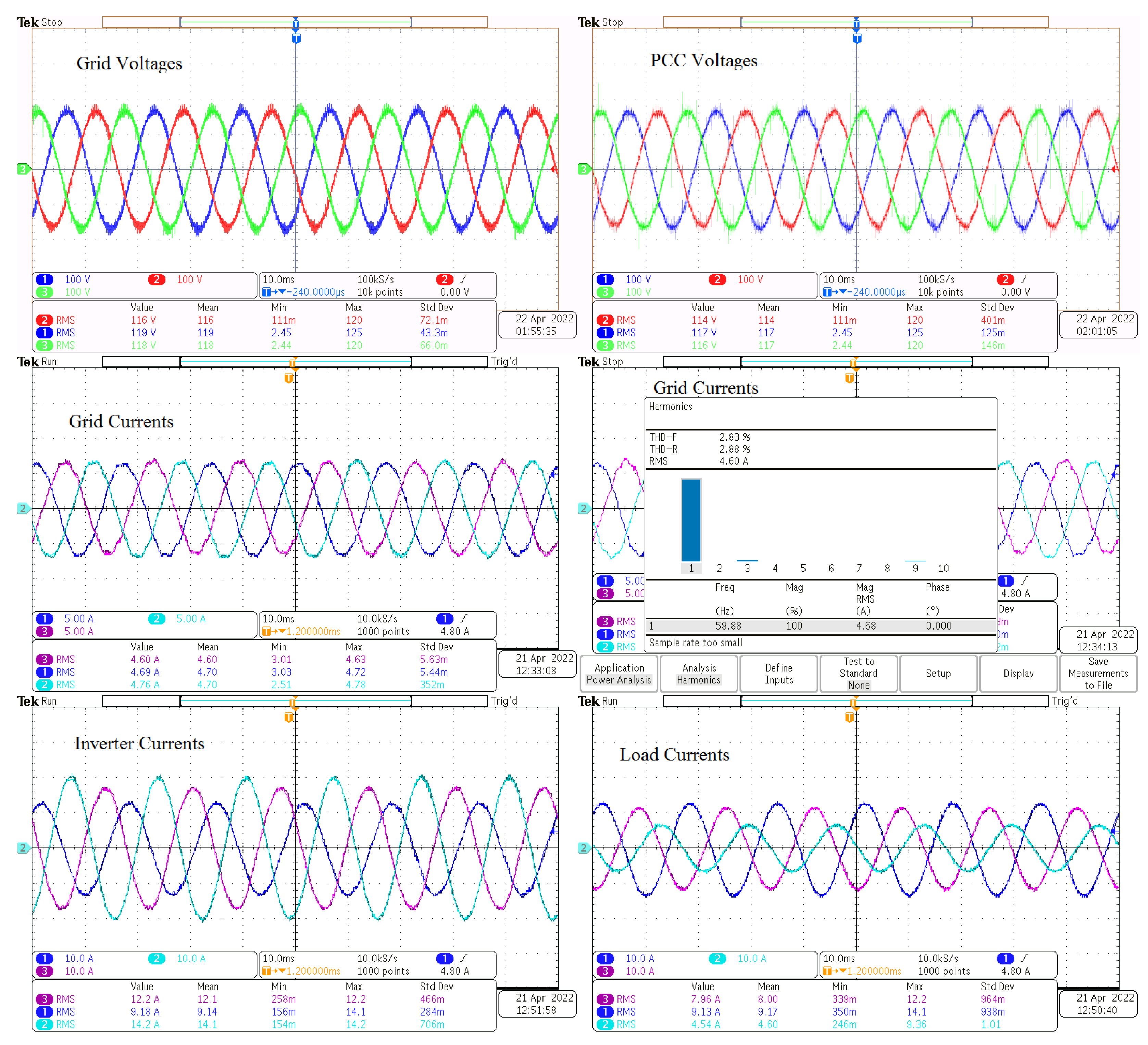This screenshot has height=1045, width=1148.
Task: Select harmonic number 3 on the chart axis
Action: pyautogui.click(x=747, y=568)
